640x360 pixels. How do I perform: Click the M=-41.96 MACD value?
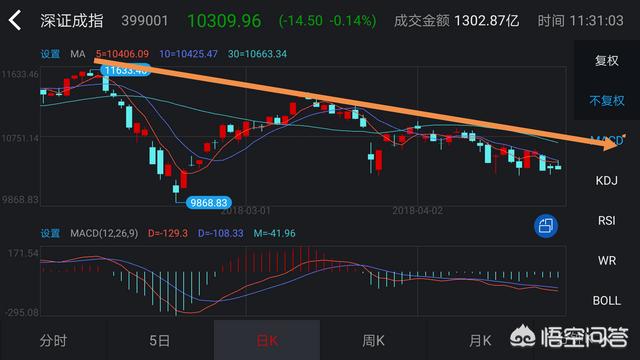point(274,233)
